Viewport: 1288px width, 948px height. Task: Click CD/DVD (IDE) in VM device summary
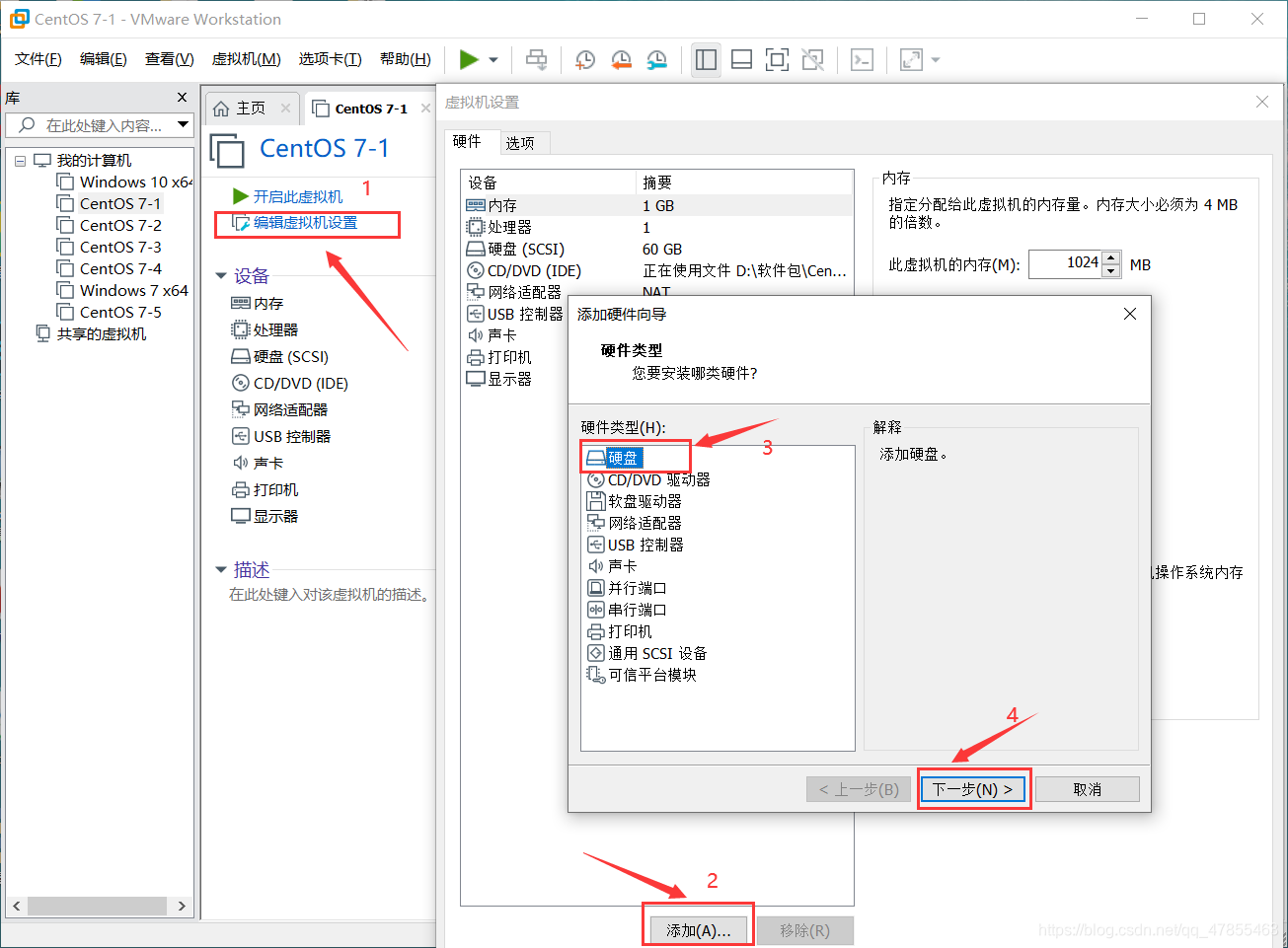[x=290, y=383]
